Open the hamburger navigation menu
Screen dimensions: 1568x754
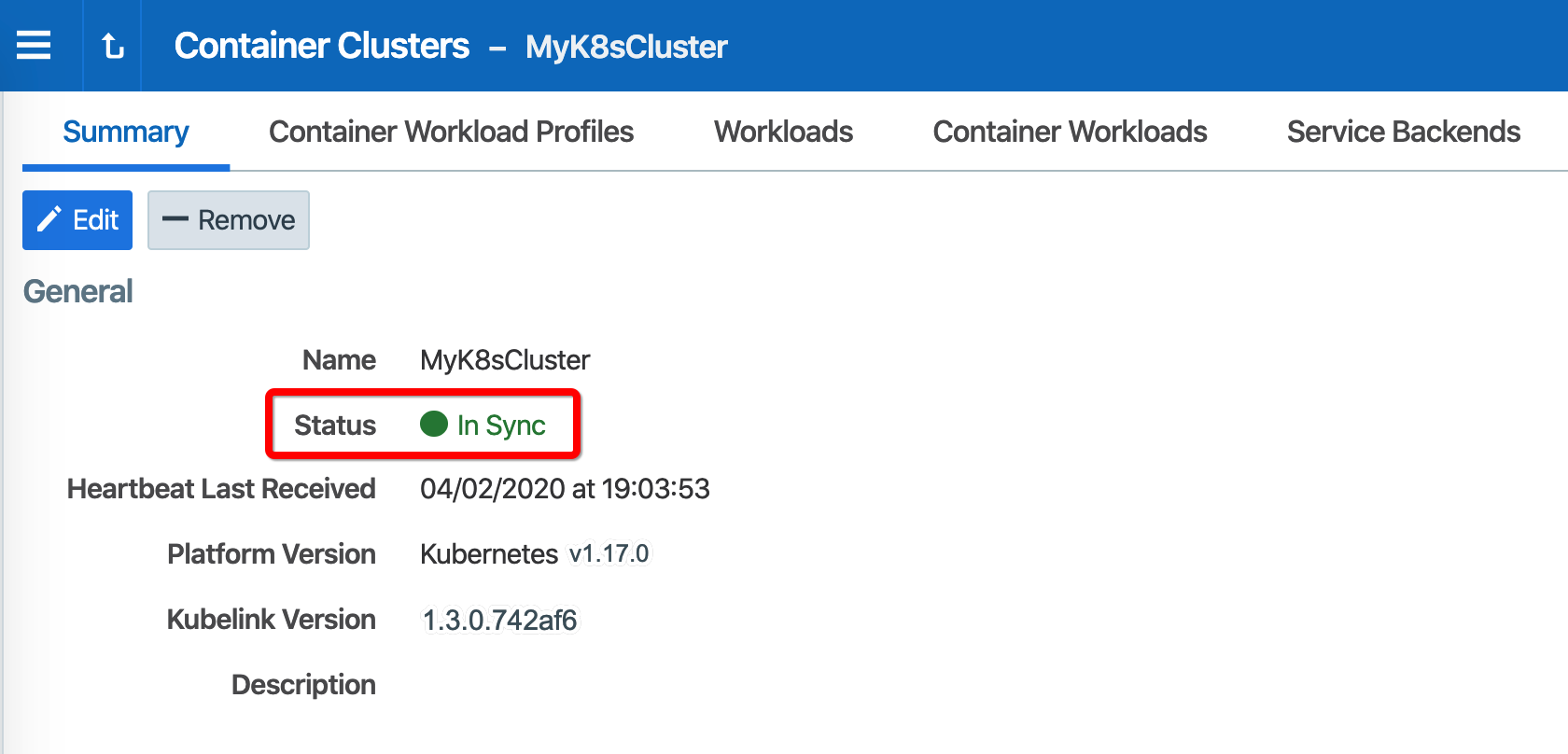tap(34, 45)
